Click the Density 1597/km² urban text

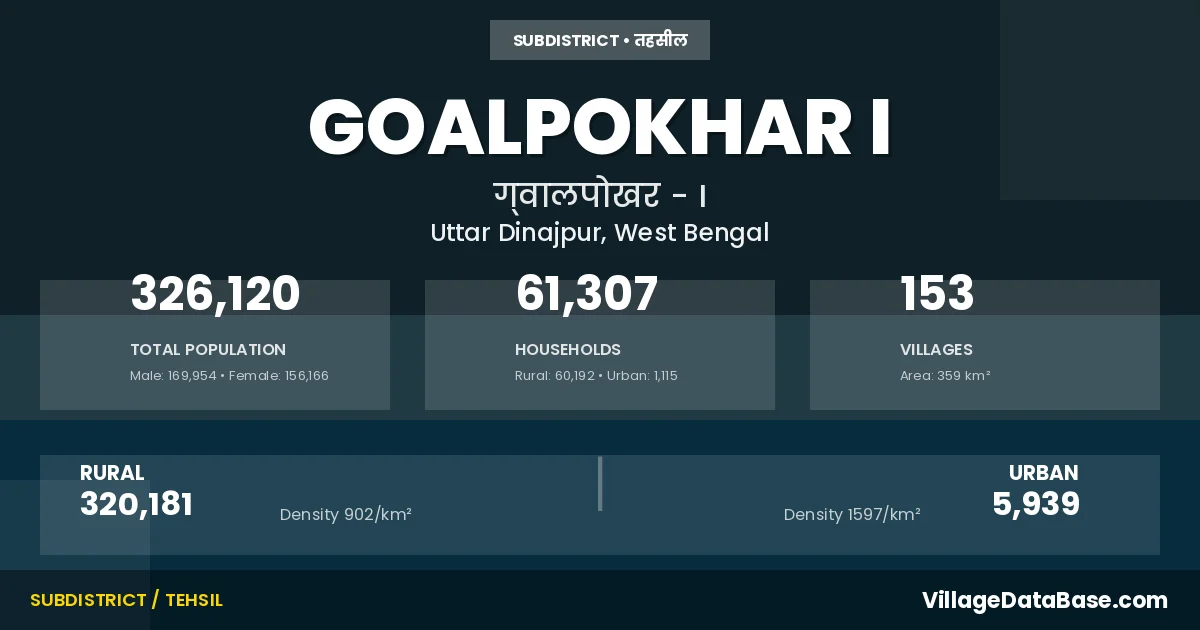[x=852, y=515]
